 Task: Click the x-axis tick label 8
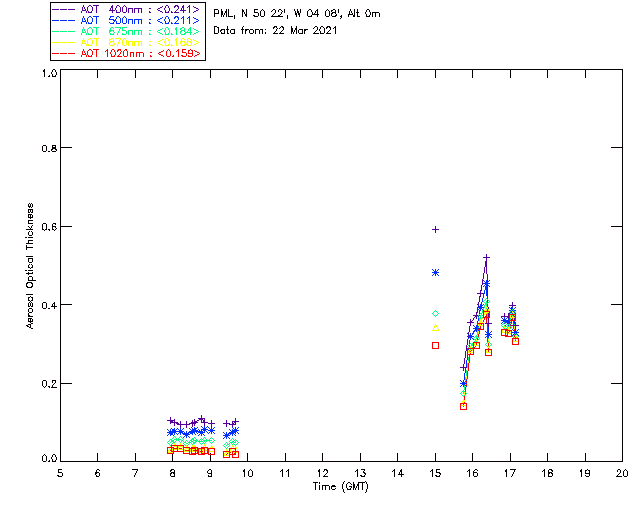(172, 473)
